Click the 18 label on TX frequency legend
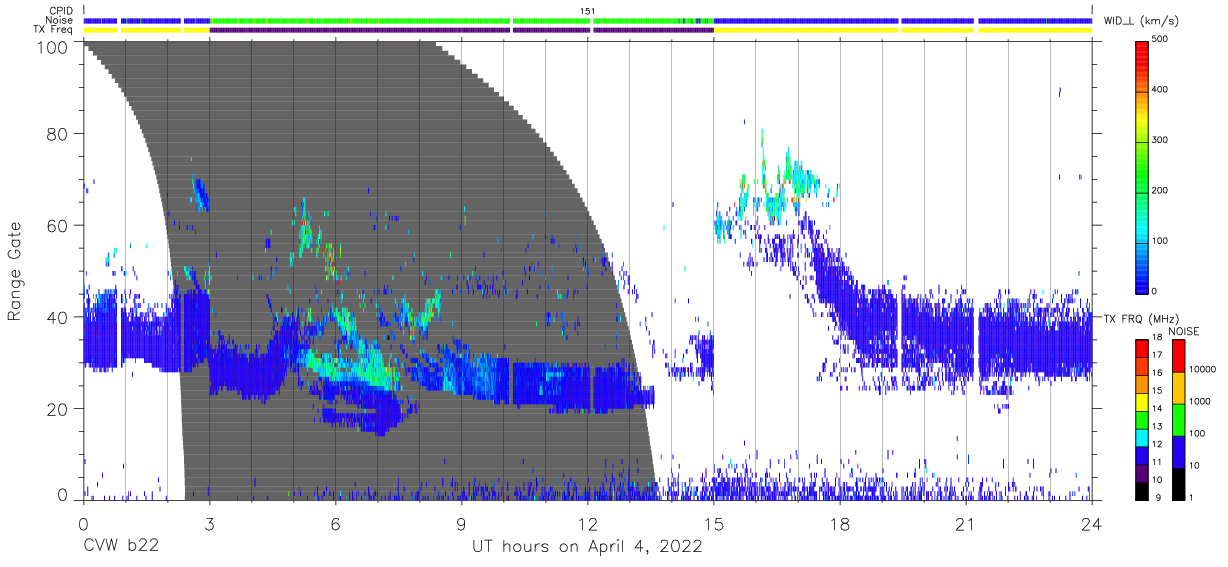 click(x=1158, y=339)
